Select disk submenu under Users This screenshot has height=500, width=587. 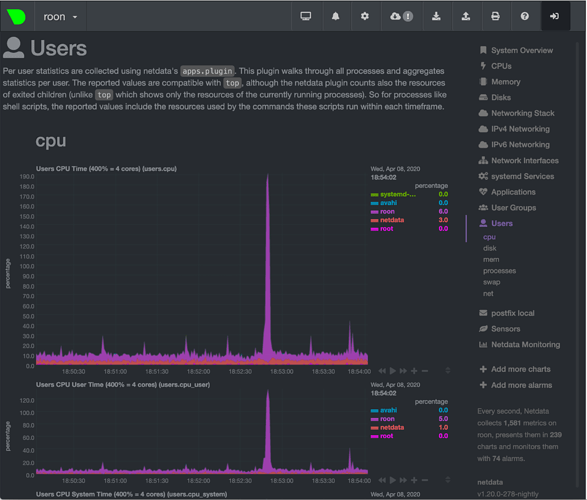tap(490, 248)
